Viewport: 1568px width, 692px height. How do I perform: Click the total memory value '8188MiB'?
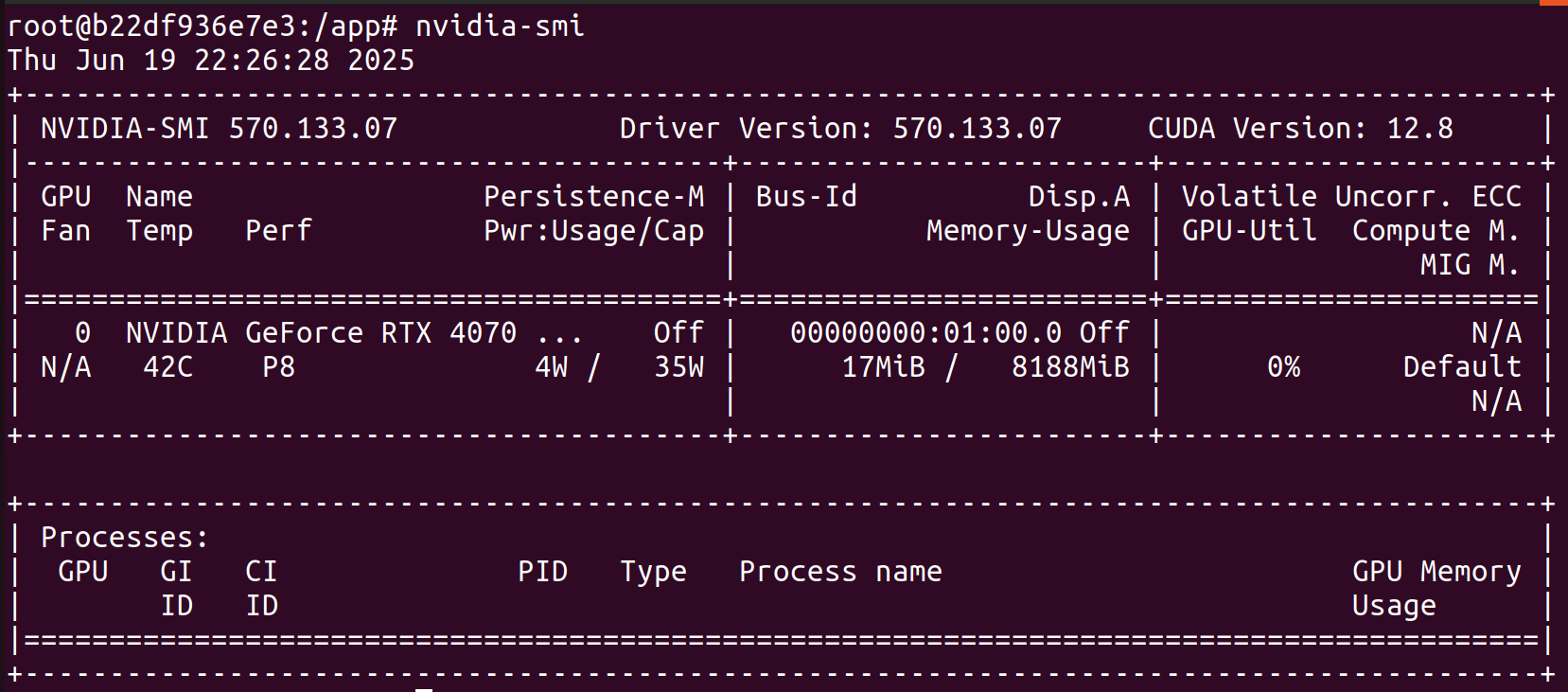coord(1070,366)
